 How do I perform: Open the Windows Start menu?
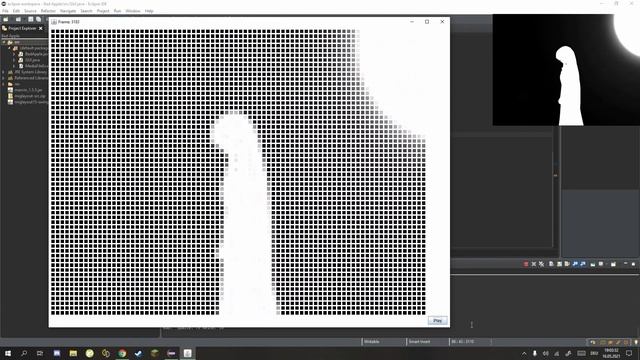coord(8,353)
